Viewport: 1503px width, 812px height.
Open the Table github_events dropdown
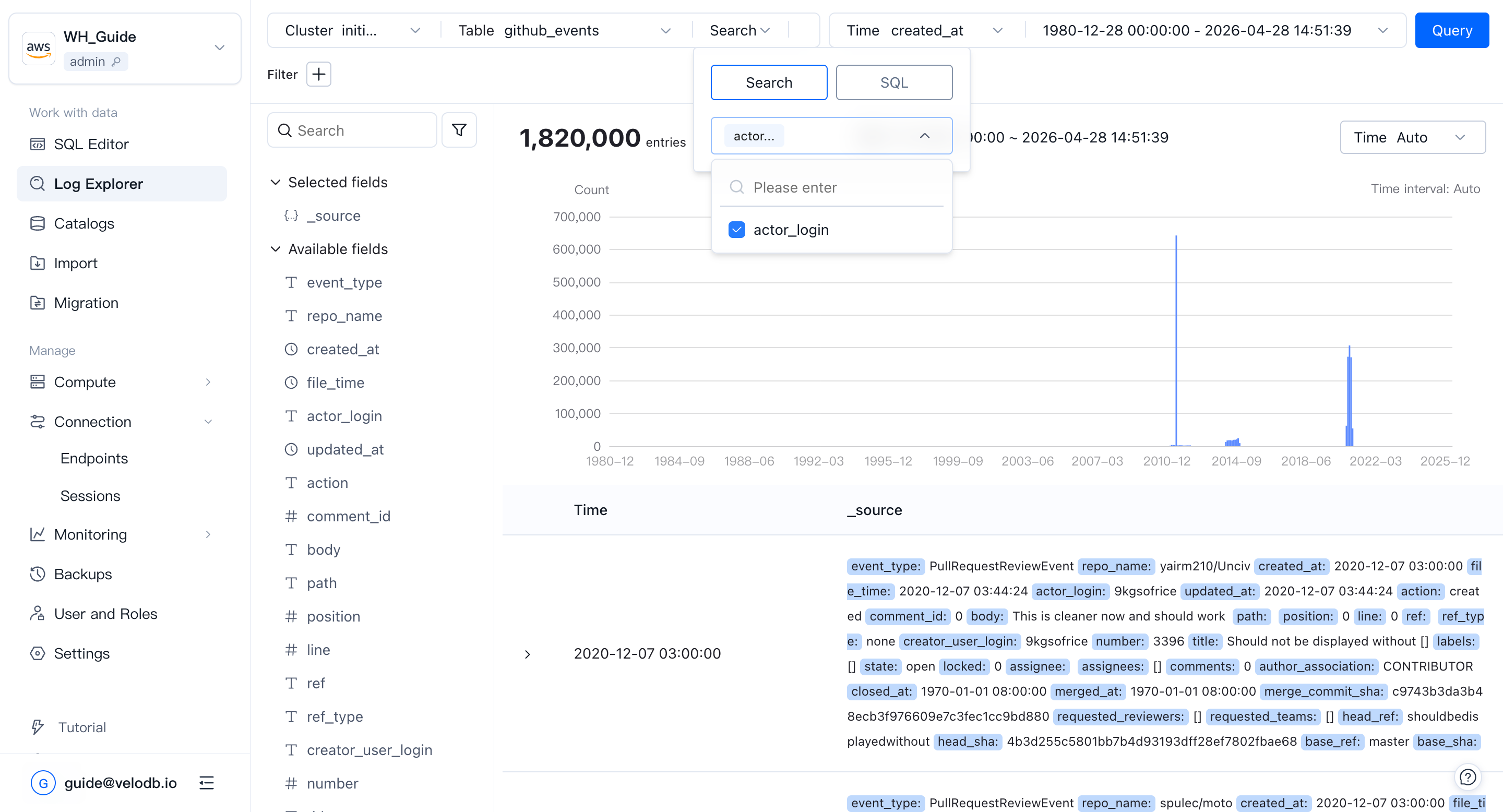point(666,30)
